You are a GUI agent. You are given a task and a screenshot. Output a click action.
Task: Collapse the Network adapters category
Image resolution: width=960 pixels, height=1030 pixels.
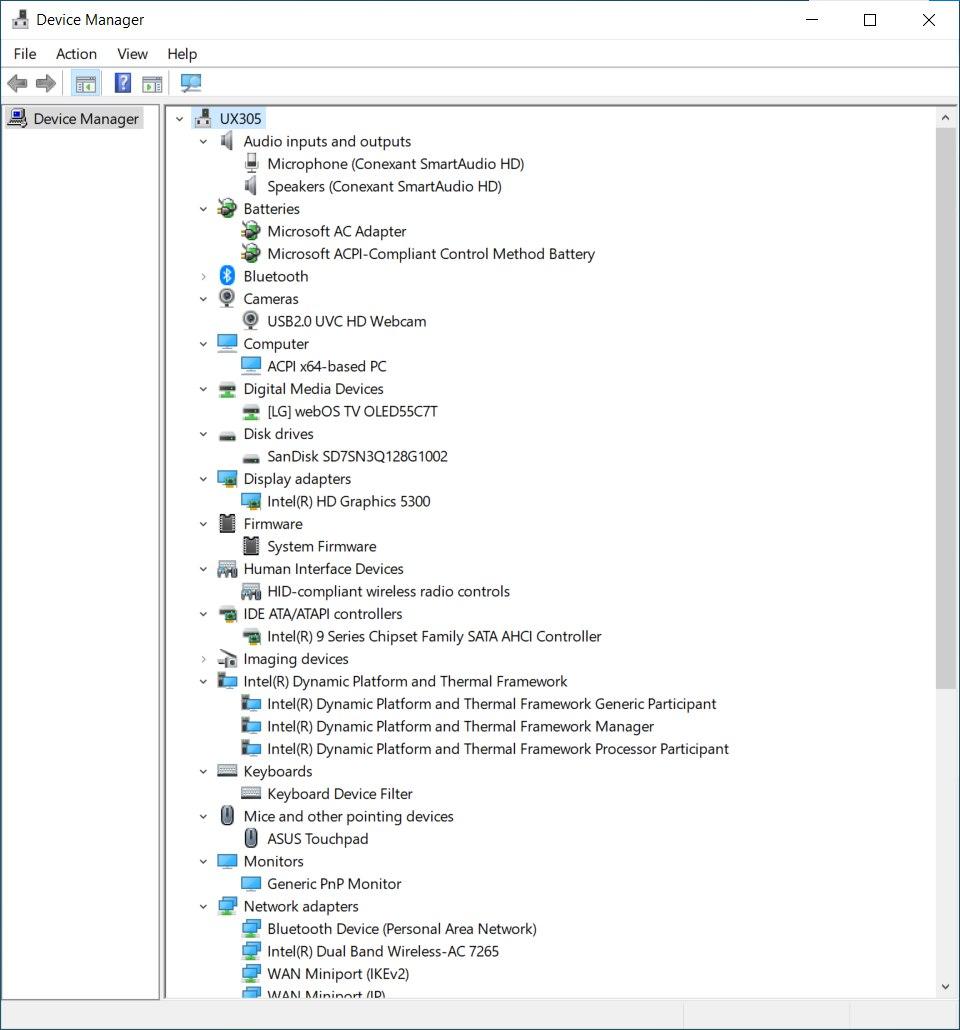pos(203,907)
